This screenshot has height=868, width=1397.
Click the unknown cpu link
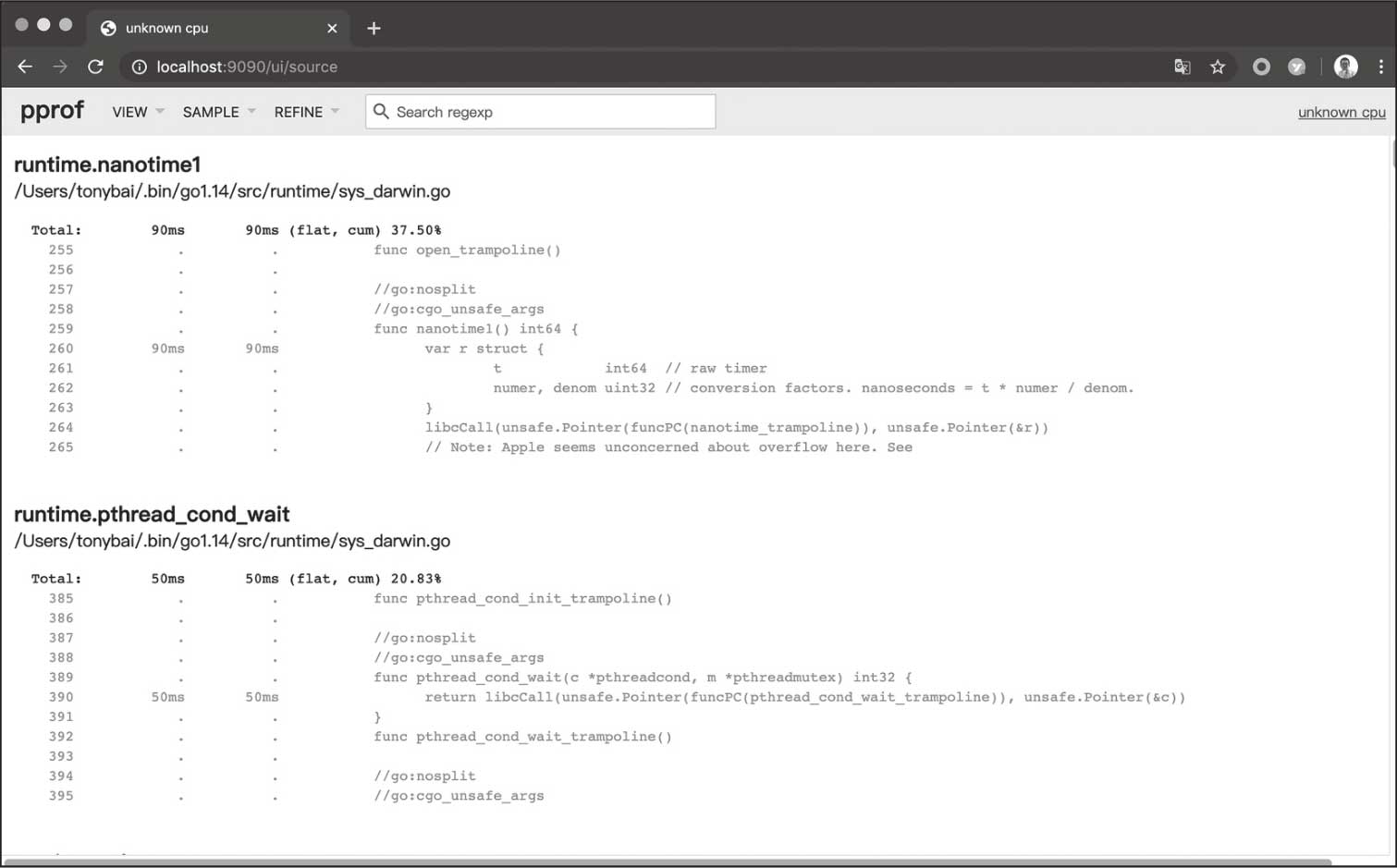1341,112
